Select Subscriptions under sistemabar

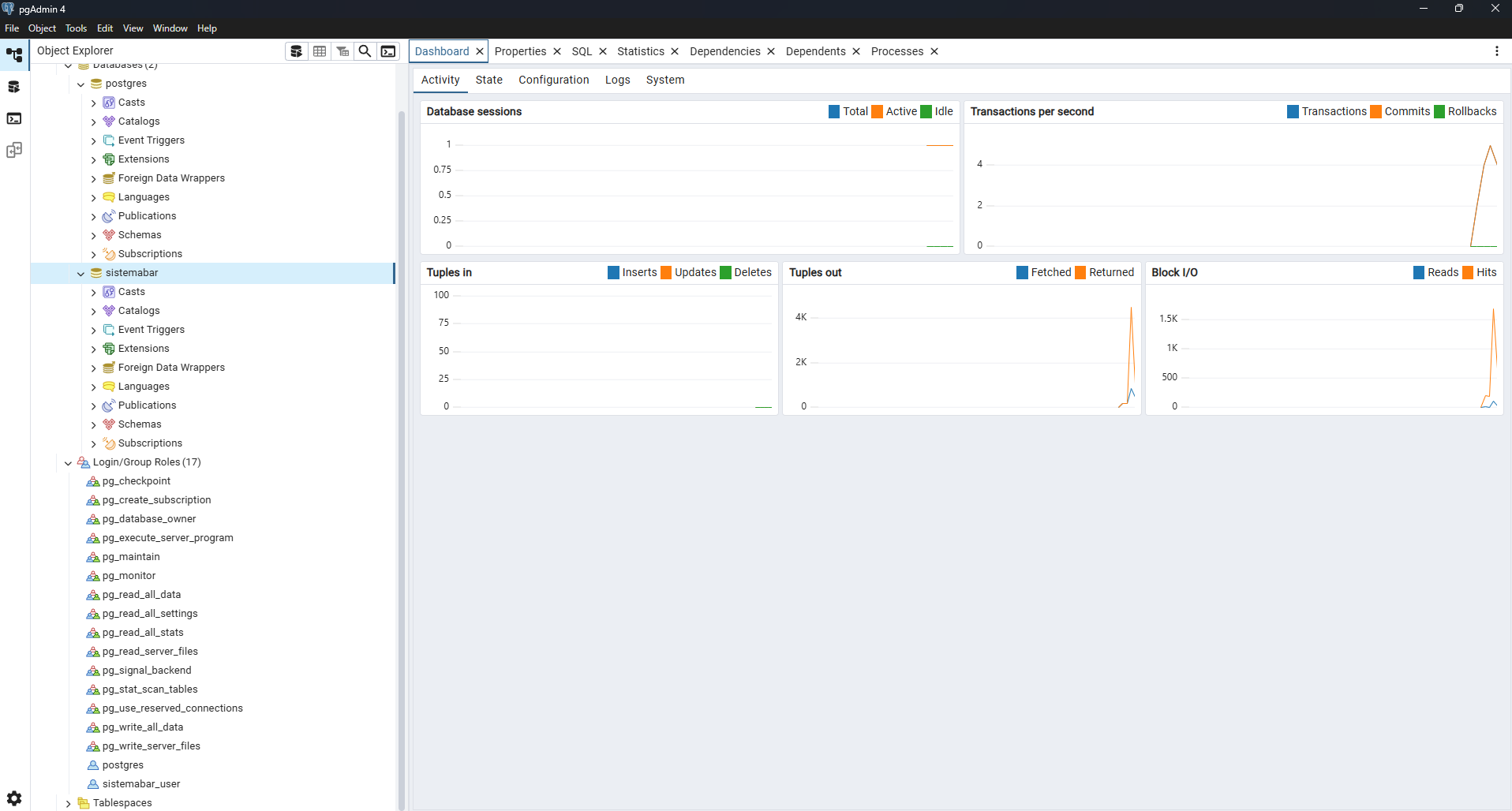coord(150,443)
